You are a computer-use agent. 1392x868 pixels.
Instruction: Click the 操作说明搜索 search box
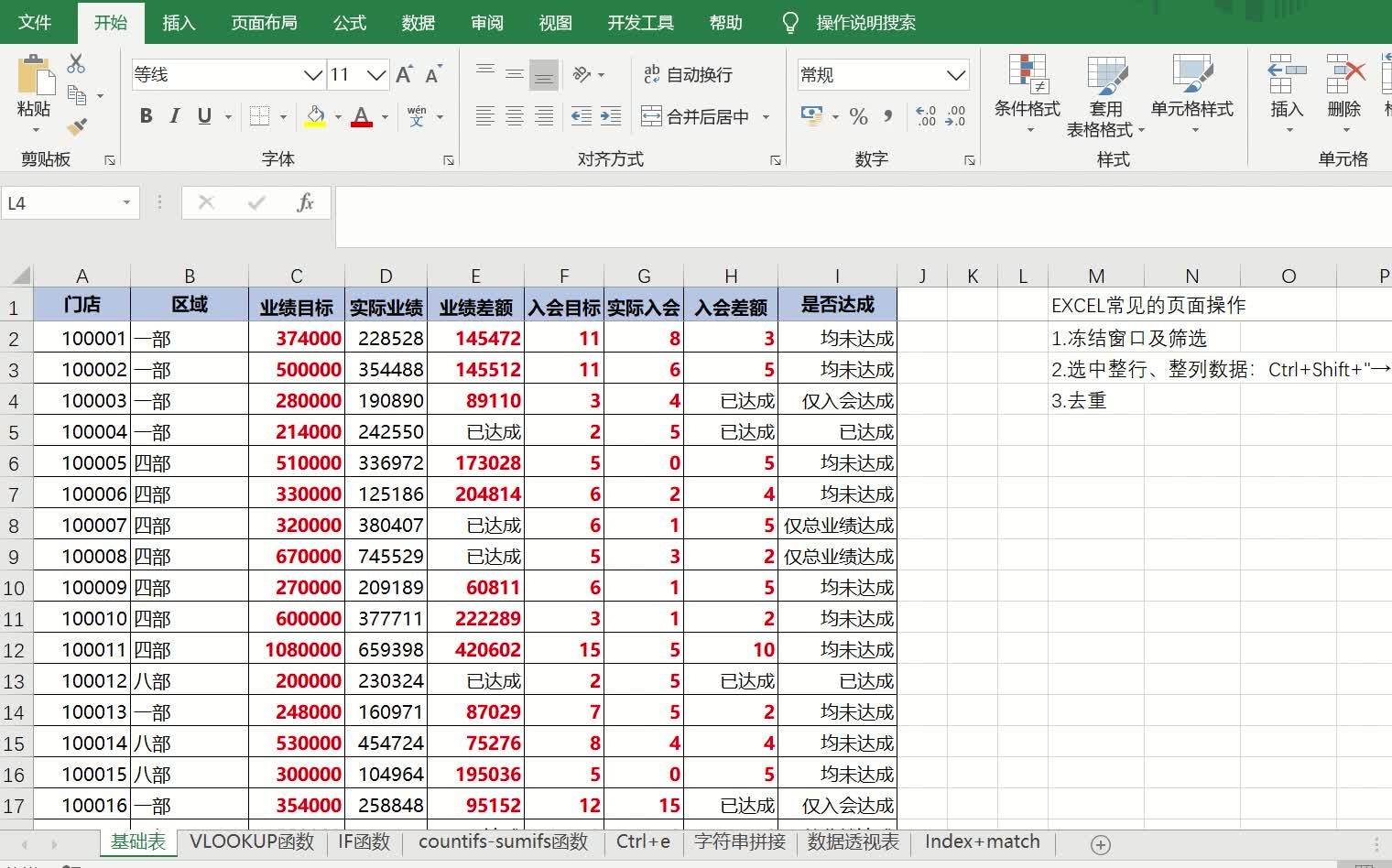[865, 22]
